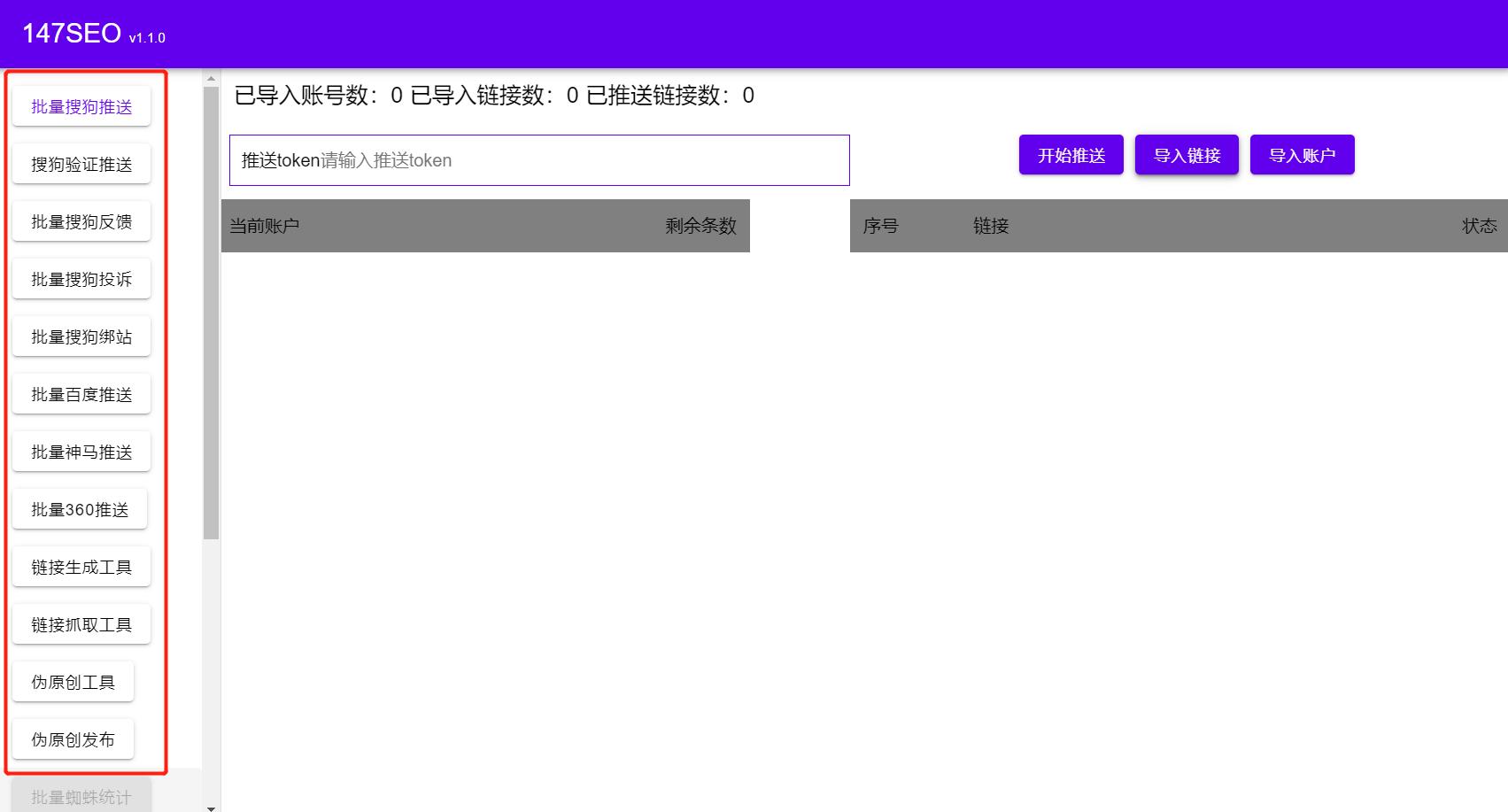The width and height of the screenshot is (1508, 812).
Task: Open the 搜狗验证推送 tool
Action: (x=81, y=163)
